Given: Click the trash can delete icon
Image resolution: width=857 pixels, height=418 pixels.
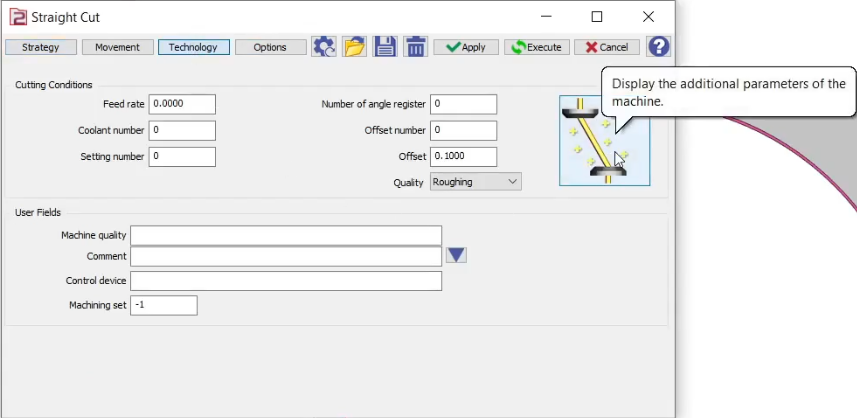Looking at the screenshot, I should click(416, 47).
